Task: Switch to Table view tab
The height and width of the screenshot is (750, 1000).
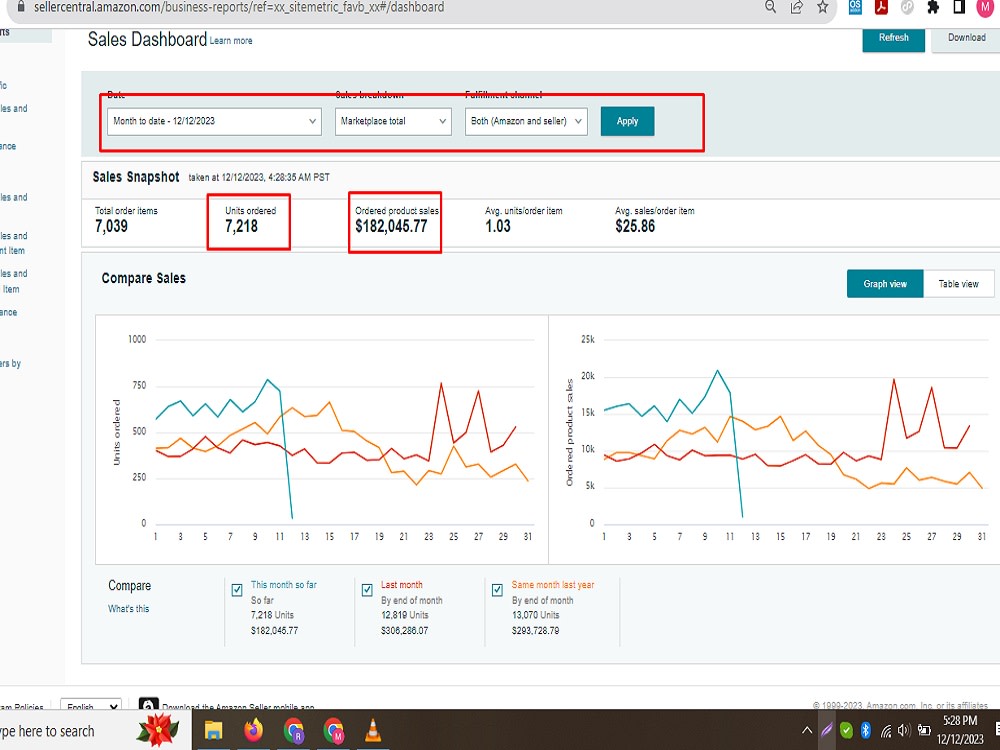Action: 958,284
